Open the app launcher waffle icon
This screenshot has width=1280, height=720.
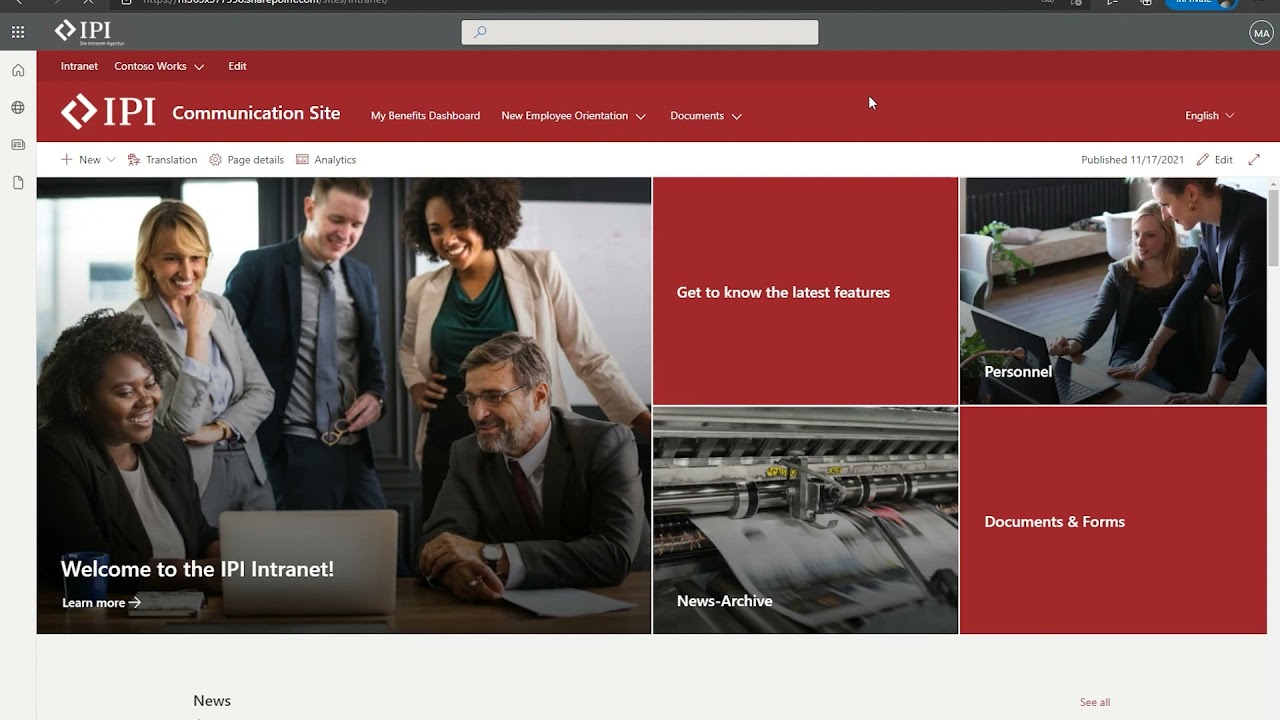pos(18,32)
